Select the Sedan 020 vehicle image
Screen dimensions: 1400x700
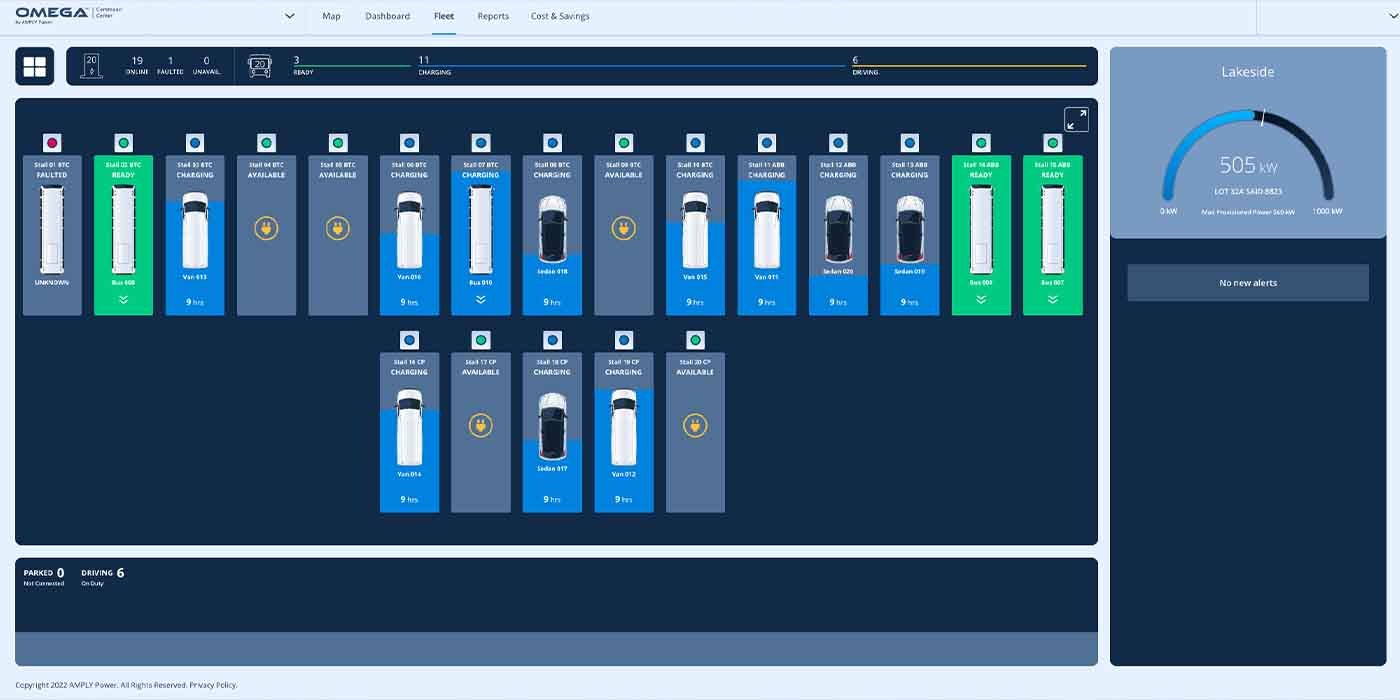pos(838,229)
